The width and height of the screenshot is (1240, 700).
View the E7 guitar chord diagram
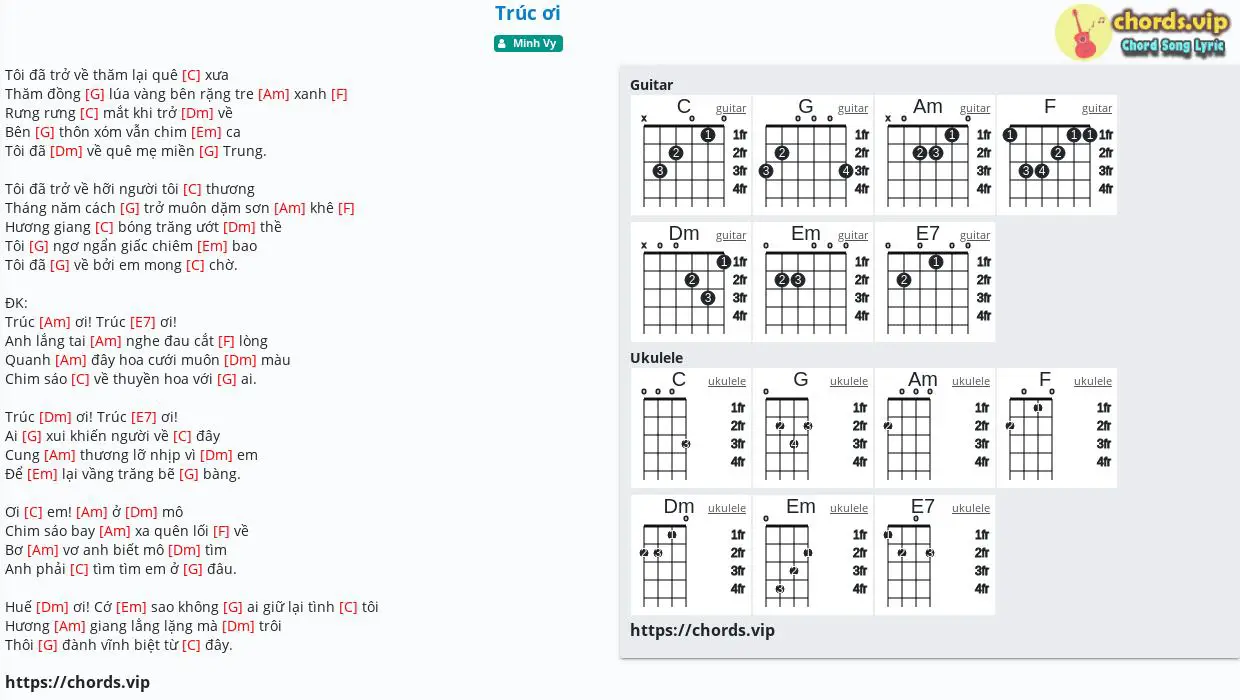[x=935, y=282]
